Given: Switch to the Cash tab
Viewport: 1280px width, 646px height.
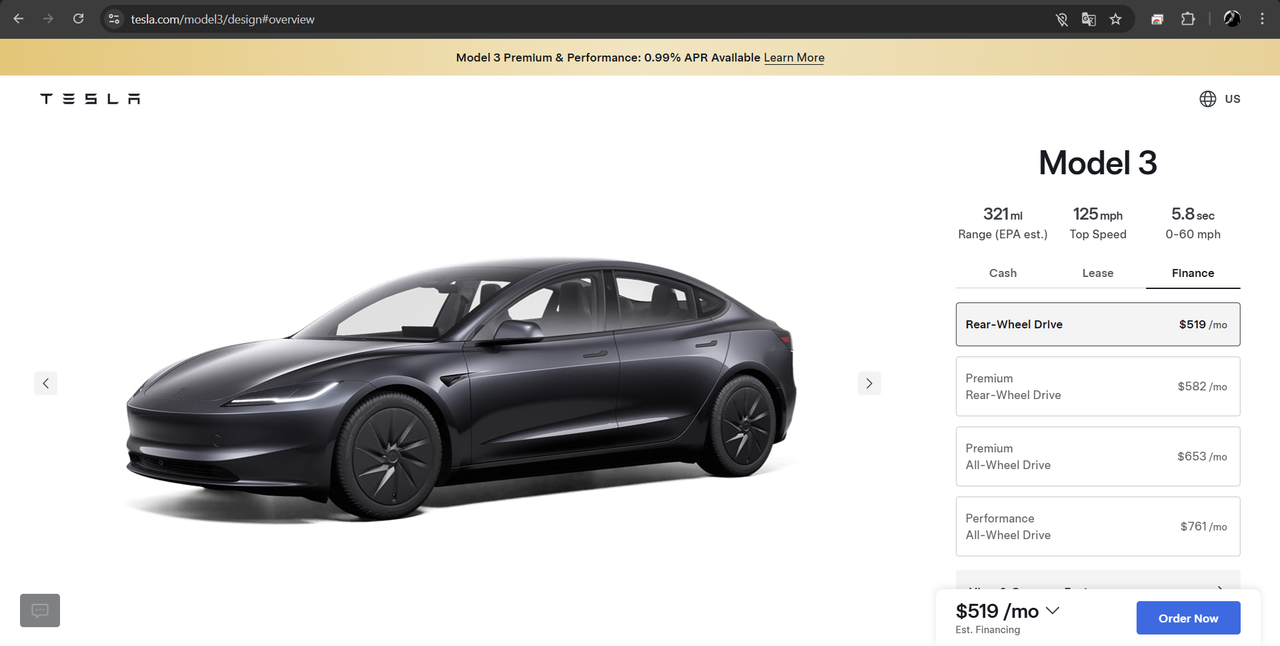Looking at the screenshot, I should [1003, 273].
